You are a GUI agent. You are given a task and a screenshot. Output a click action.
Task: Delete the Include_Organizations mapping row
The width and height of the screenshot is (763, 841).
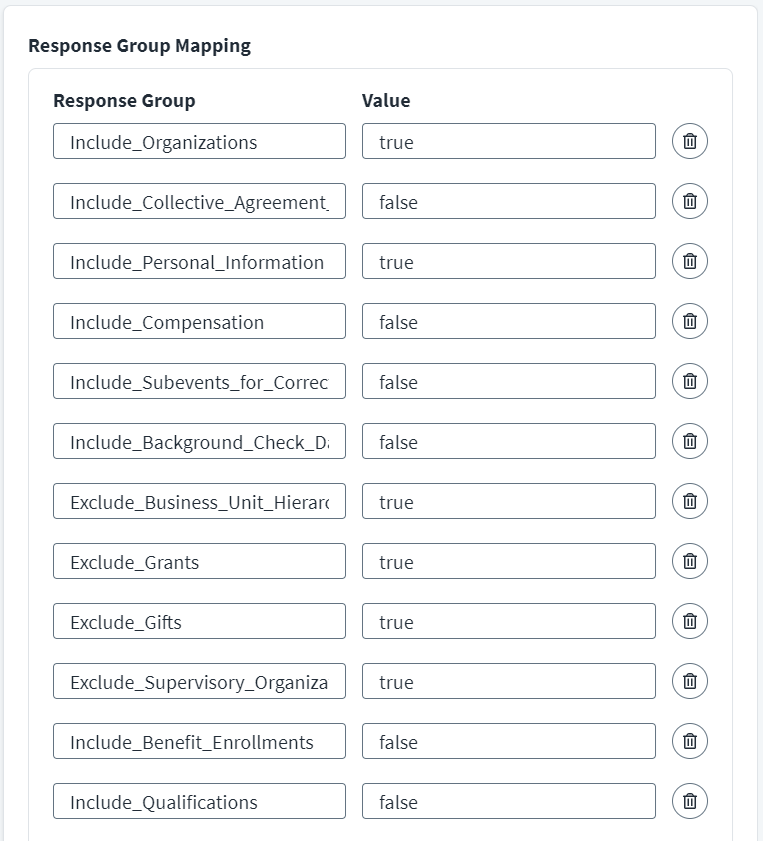[689, 141]
